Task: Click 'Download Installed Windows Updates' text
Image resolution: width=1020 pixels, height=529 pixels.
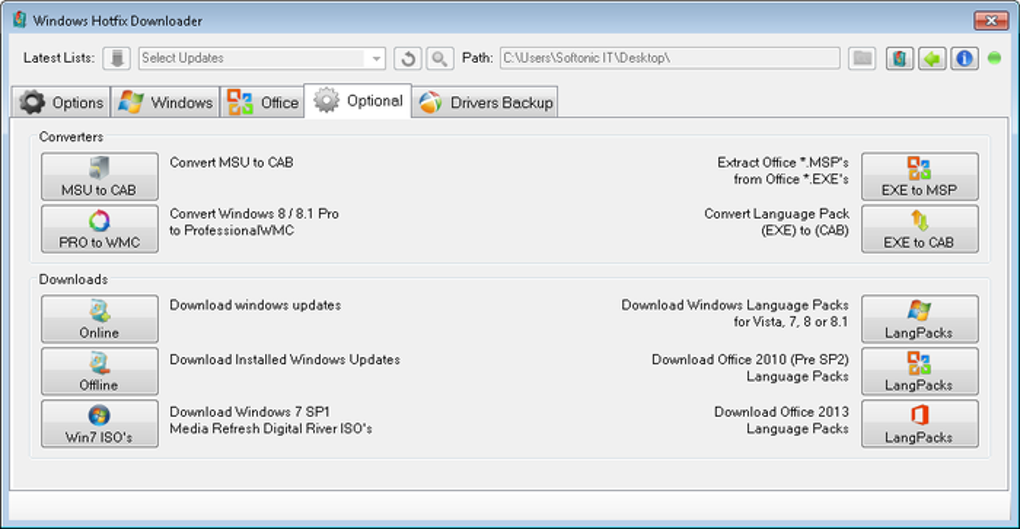Action: 285,360
